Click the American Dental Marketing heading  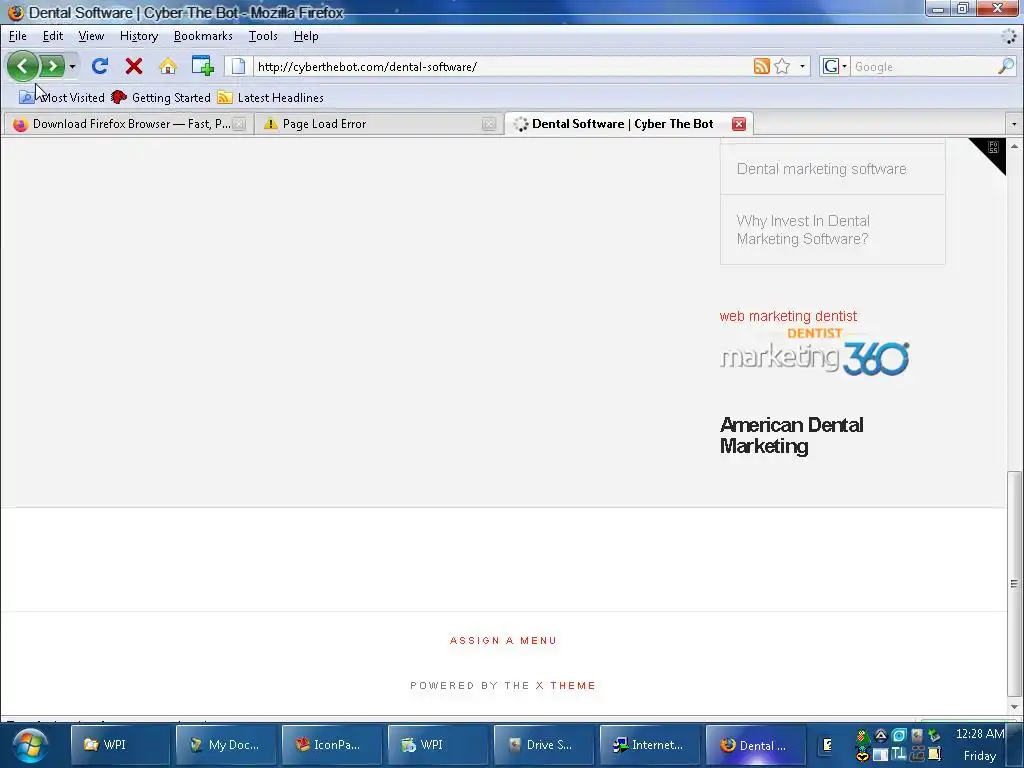tap(792, 436)
